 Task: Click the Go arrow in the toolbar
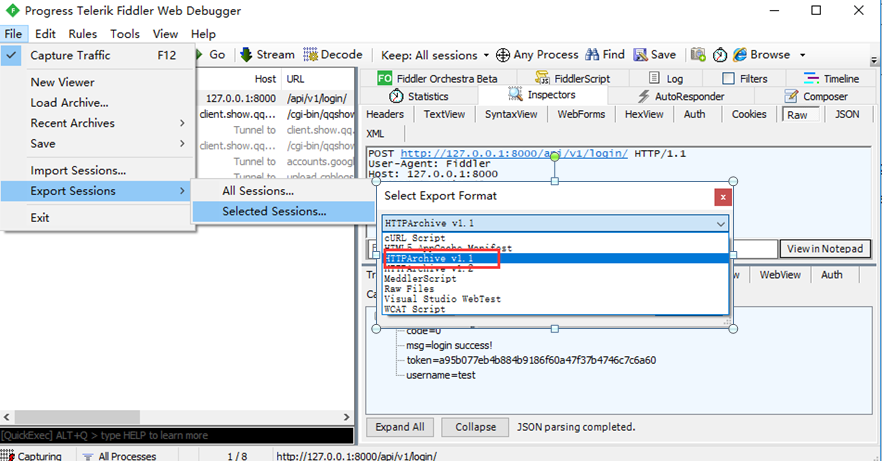199,54
